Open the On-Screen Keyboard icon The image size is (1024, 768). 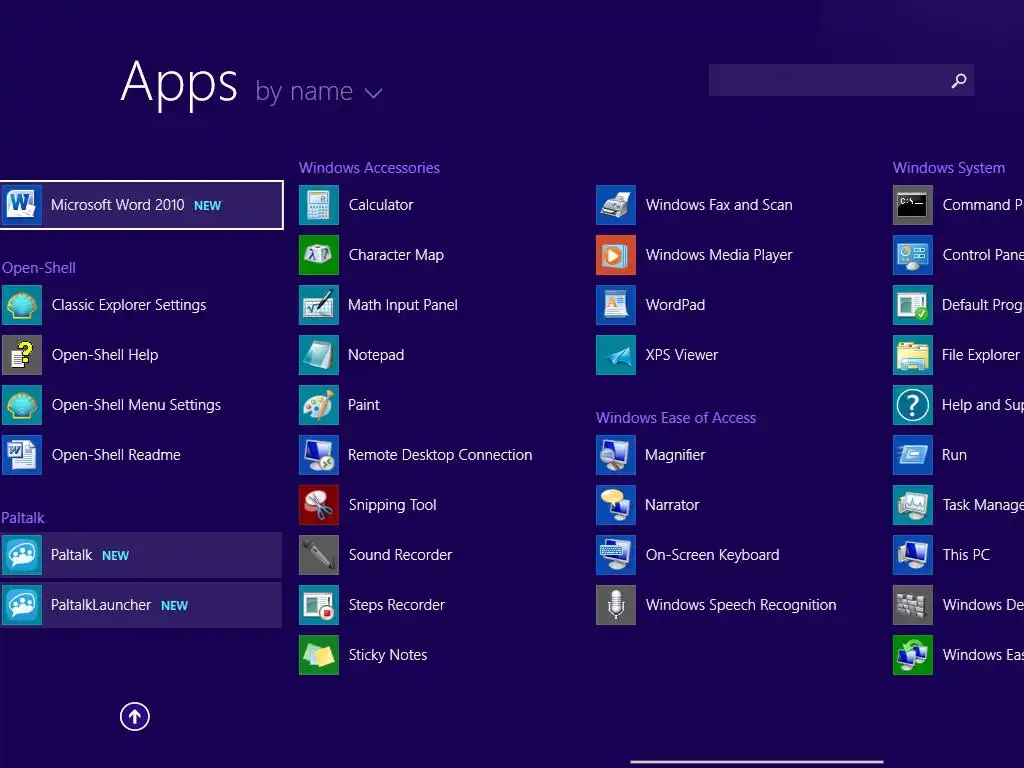point(616,555)
